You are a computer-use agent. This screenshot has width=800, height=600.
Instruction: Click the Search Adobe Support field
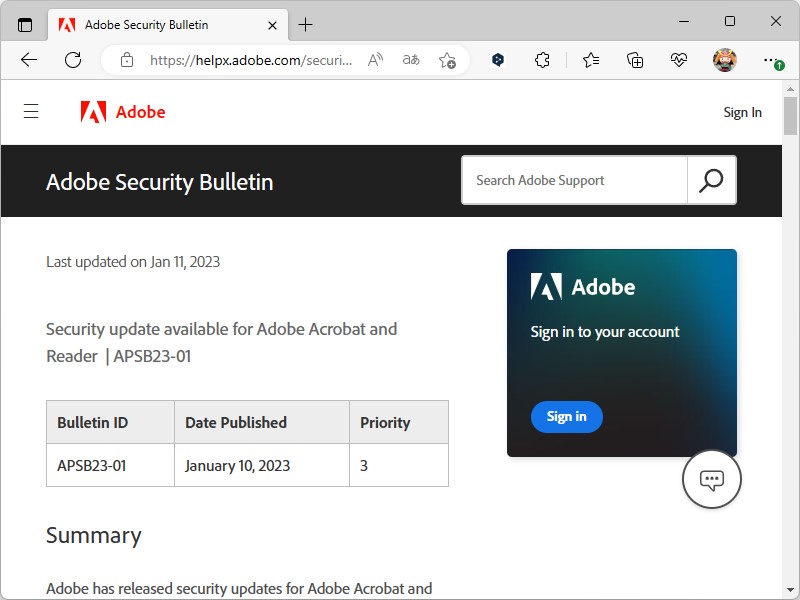[x=574, y=181]
